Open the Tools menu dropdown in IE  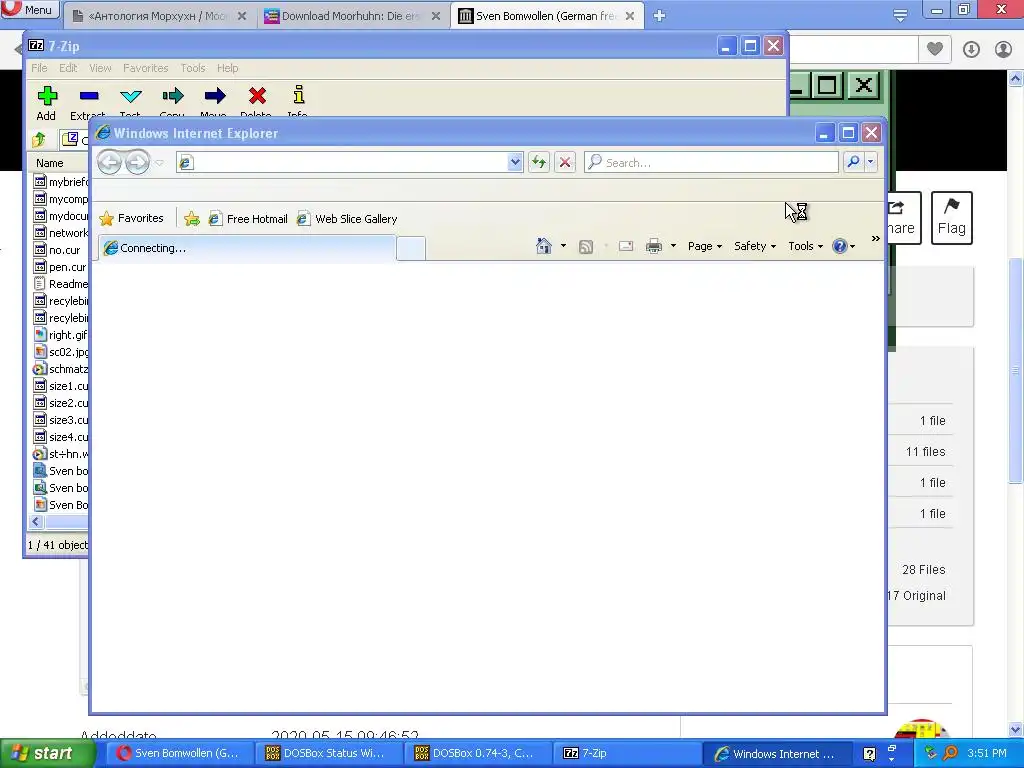805,246
